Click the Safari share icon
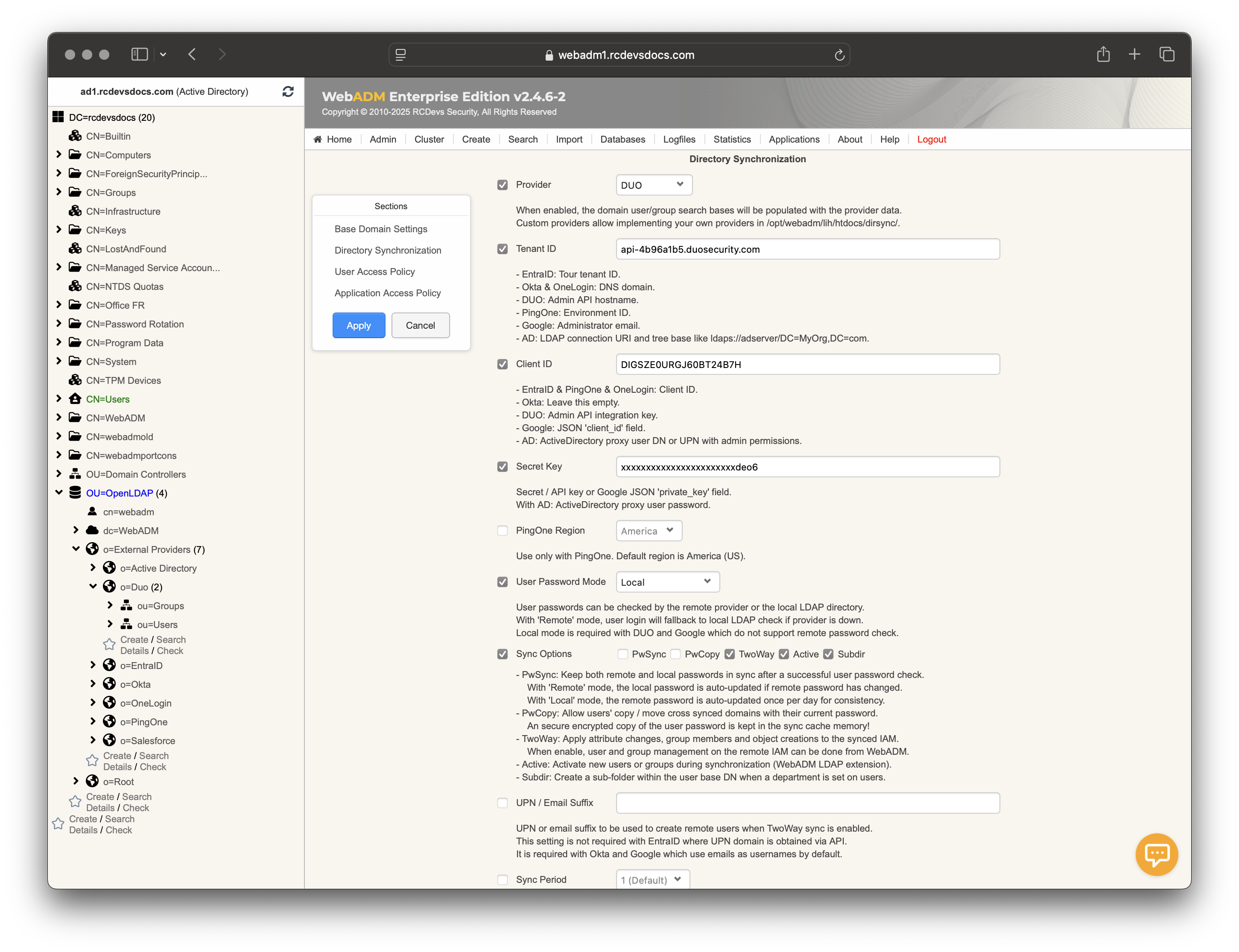Screen dimensions: 1239x952 tap(1102, 54)
